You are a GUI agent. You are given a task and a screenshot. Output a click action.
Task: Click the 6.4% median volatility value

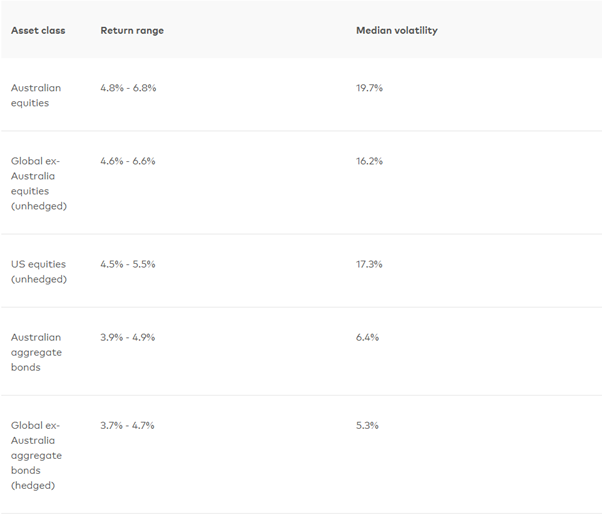(367, 337)
